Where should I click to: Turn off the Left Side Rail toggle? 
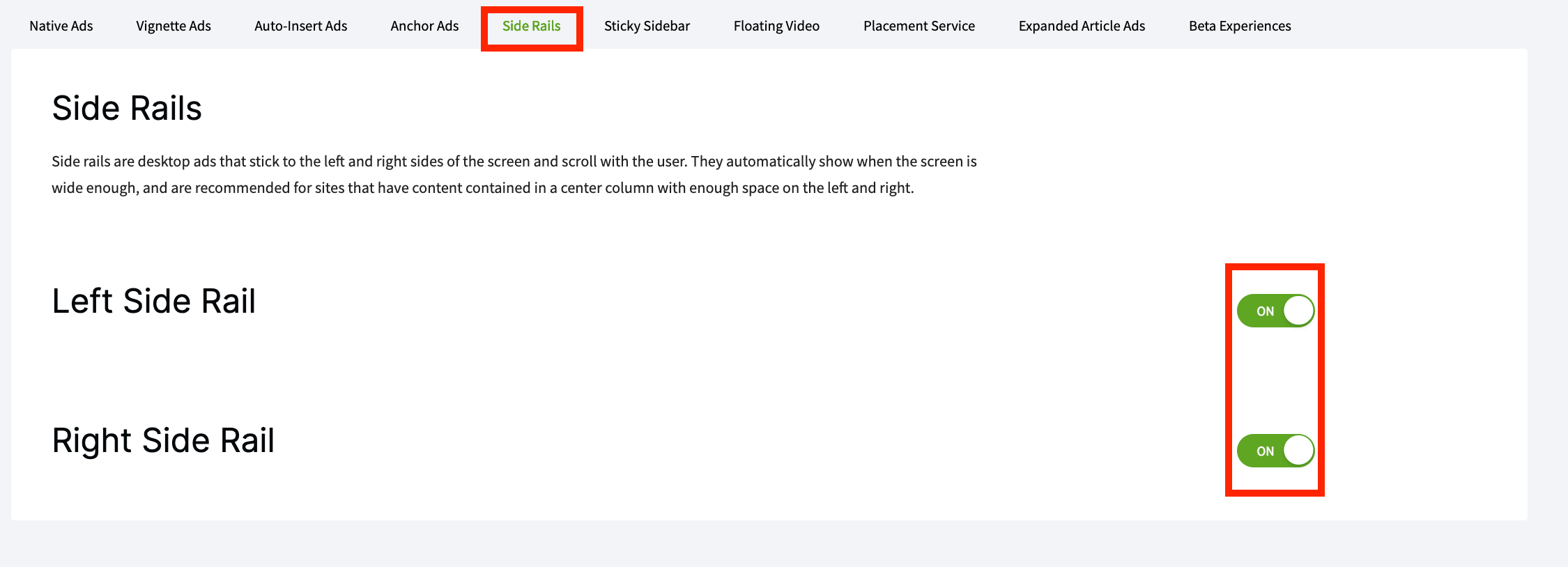[x=1275, y=311]
